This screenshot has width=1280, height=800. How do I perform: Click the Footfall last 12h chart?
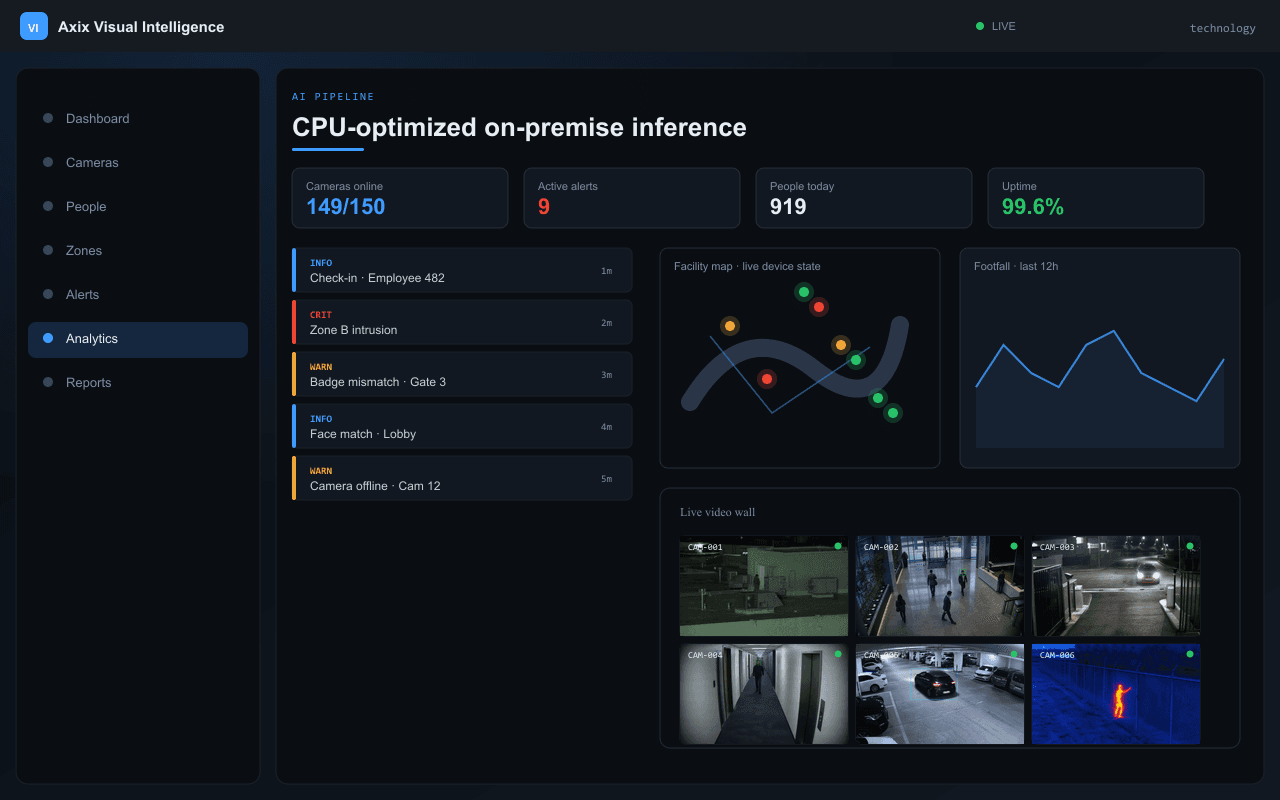[1100, 358]
